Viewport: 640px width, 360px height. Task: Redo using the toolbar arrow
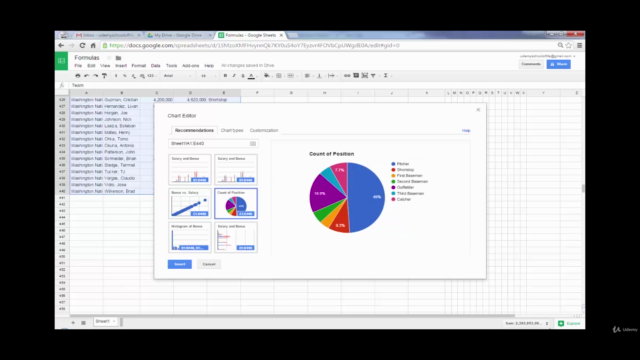96,76
